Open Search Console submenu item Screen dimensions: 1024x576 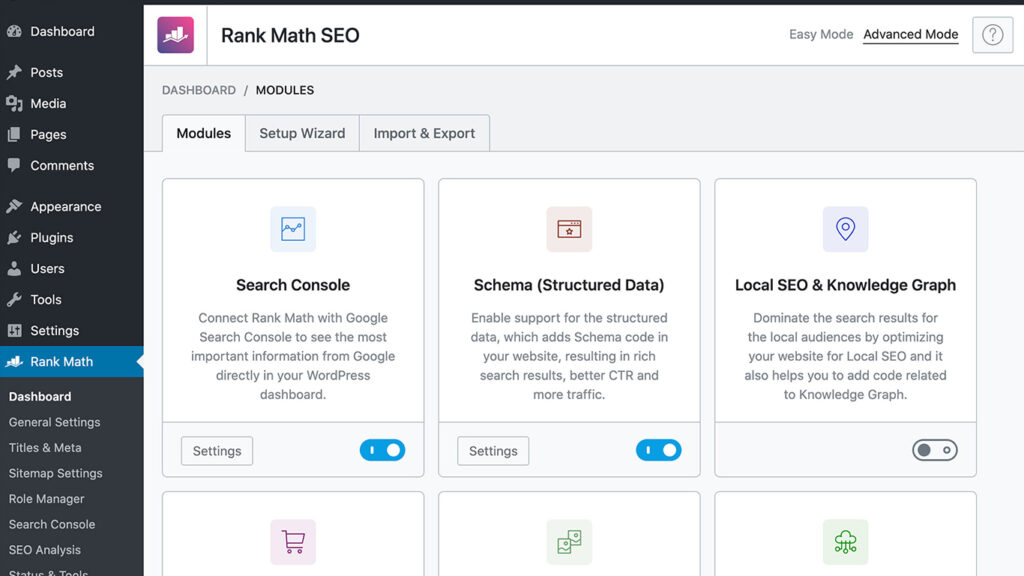[x=52, y=524]
